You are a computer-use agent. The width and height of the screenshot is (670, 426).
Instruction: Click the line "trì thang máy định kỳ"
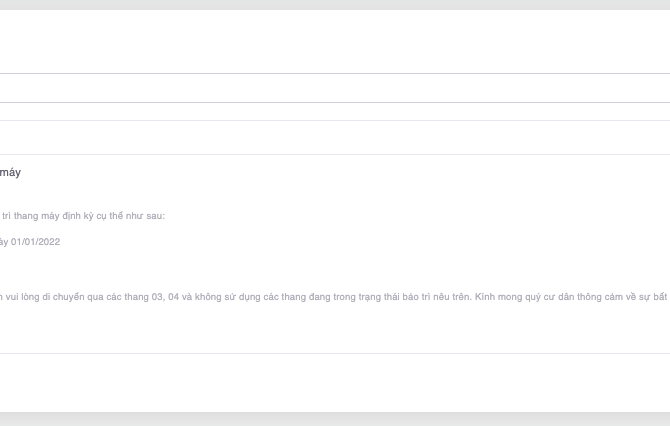pyautogui.click(x=50, y=216)
